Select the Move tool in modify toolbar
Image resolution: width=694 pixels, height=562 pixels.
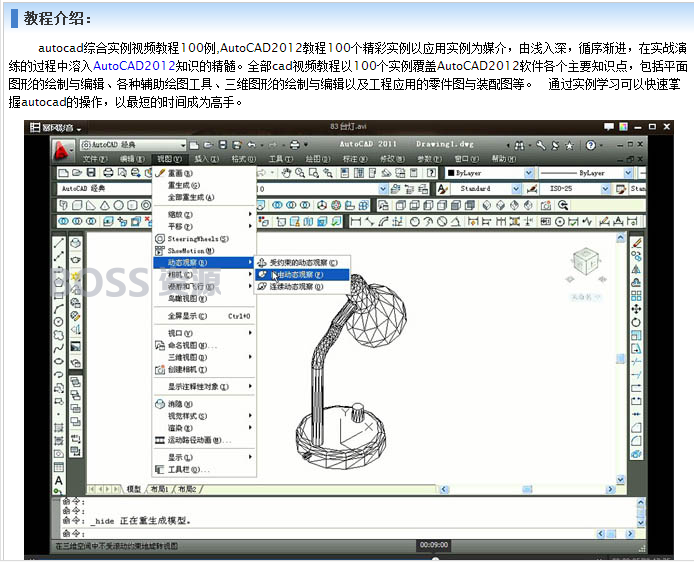pos(636,309)
